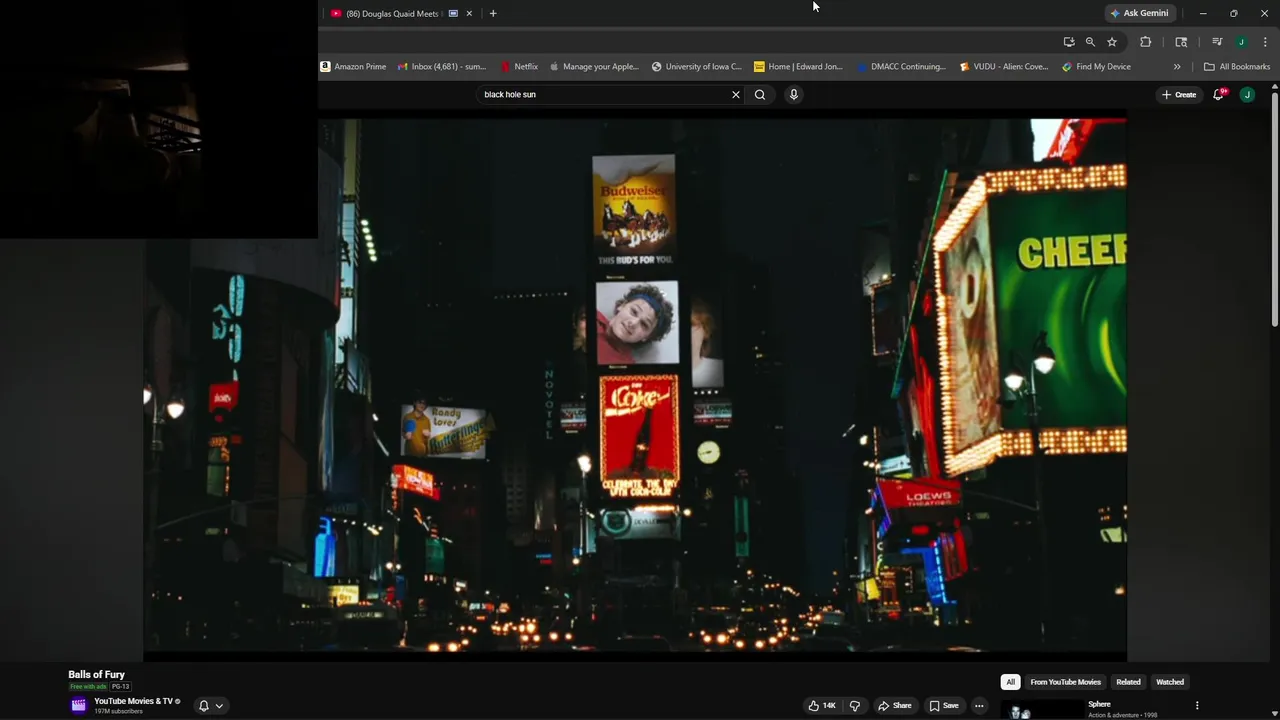Viewport: 1280px width, 720px height.
Task: Select the All filter chip
Action: tap(1010, 682)
